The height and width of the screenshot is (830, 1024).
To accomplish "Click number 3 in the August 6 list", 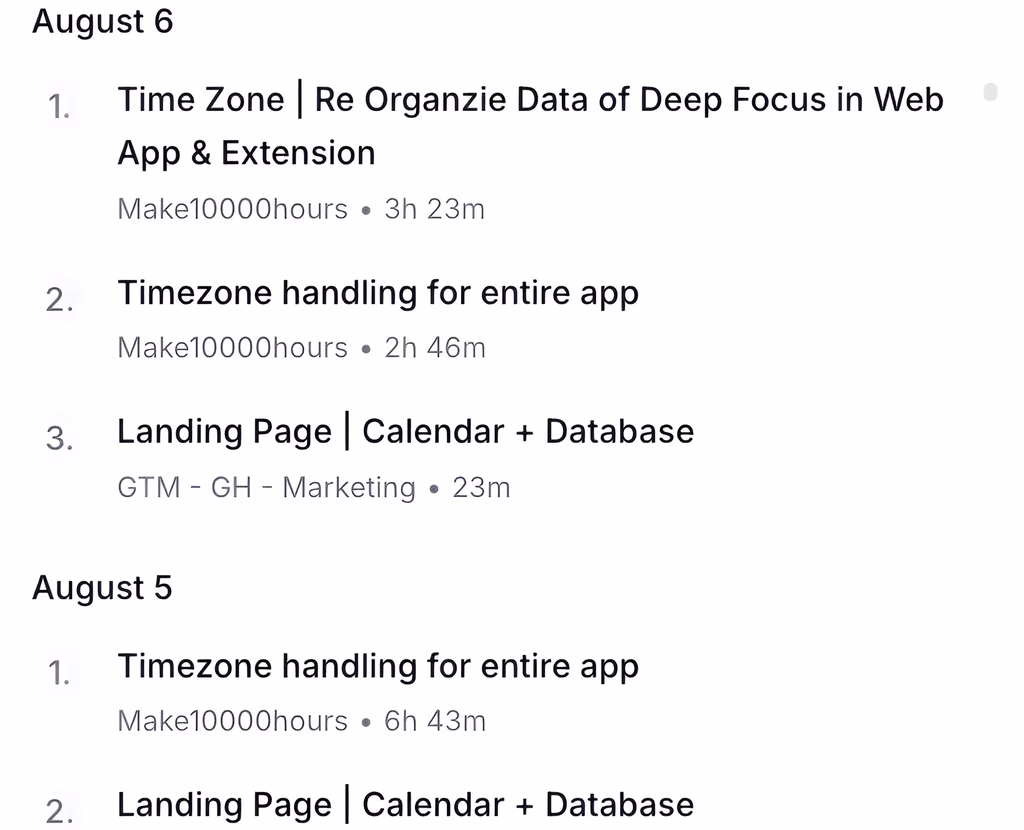I will pos(59,439).
